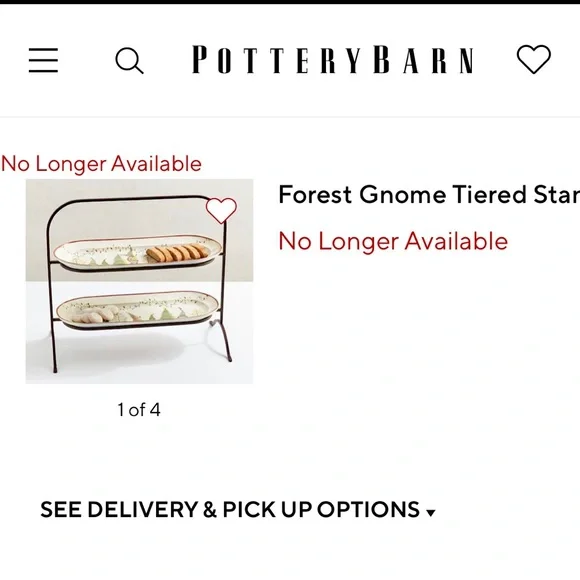The width and height of the screenshot is (580, 580).
Task: Click 'No Longer Available' label above image
Action: (x=101, y=164)
